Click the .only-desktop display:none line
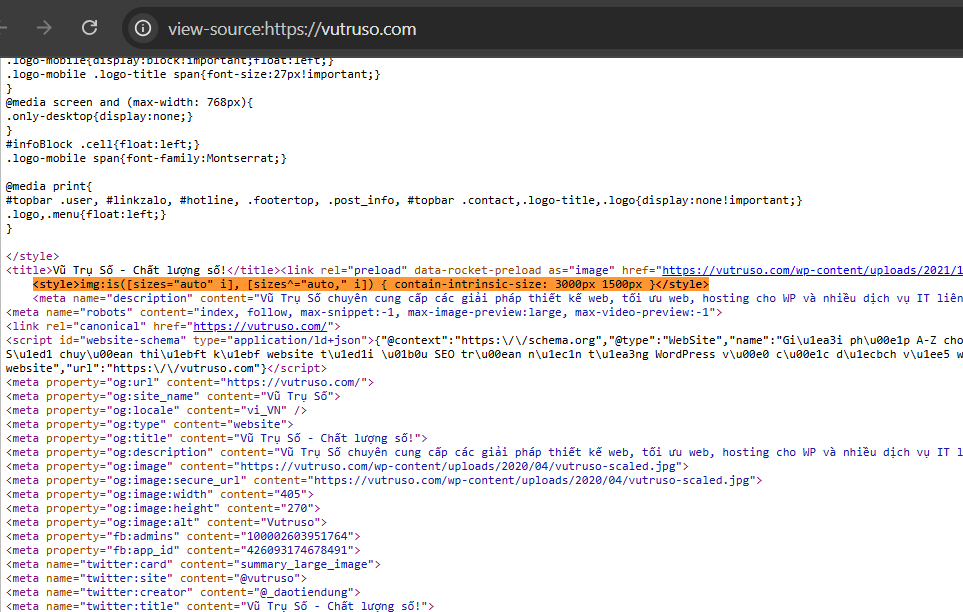Image resolution: width=963 pixels, height=612 pixels. point(99,117)
